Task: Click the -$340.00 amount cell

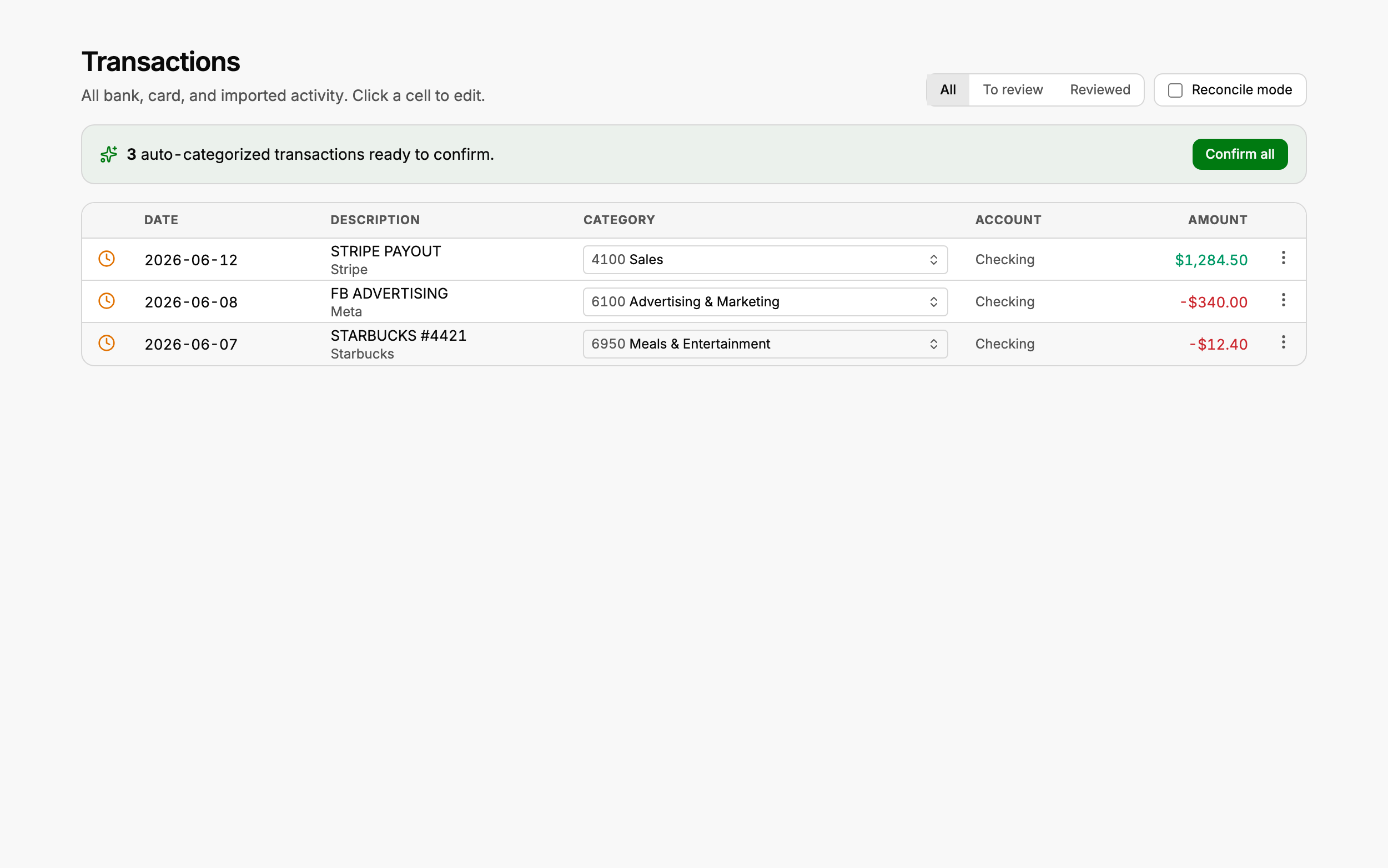Action: tap(1214, 302)
